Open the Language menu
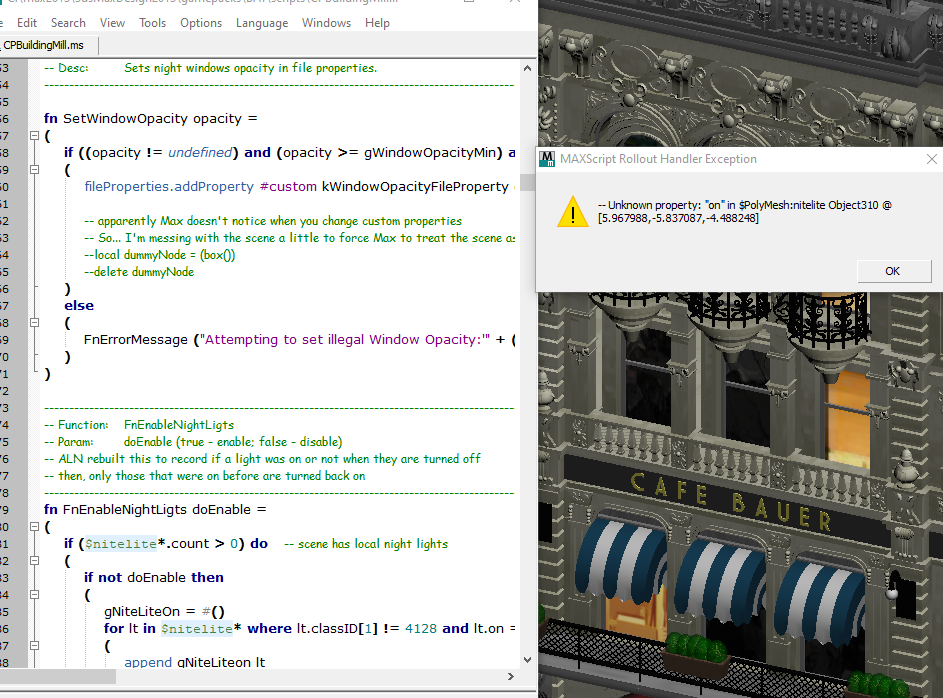 coord(262,23)
